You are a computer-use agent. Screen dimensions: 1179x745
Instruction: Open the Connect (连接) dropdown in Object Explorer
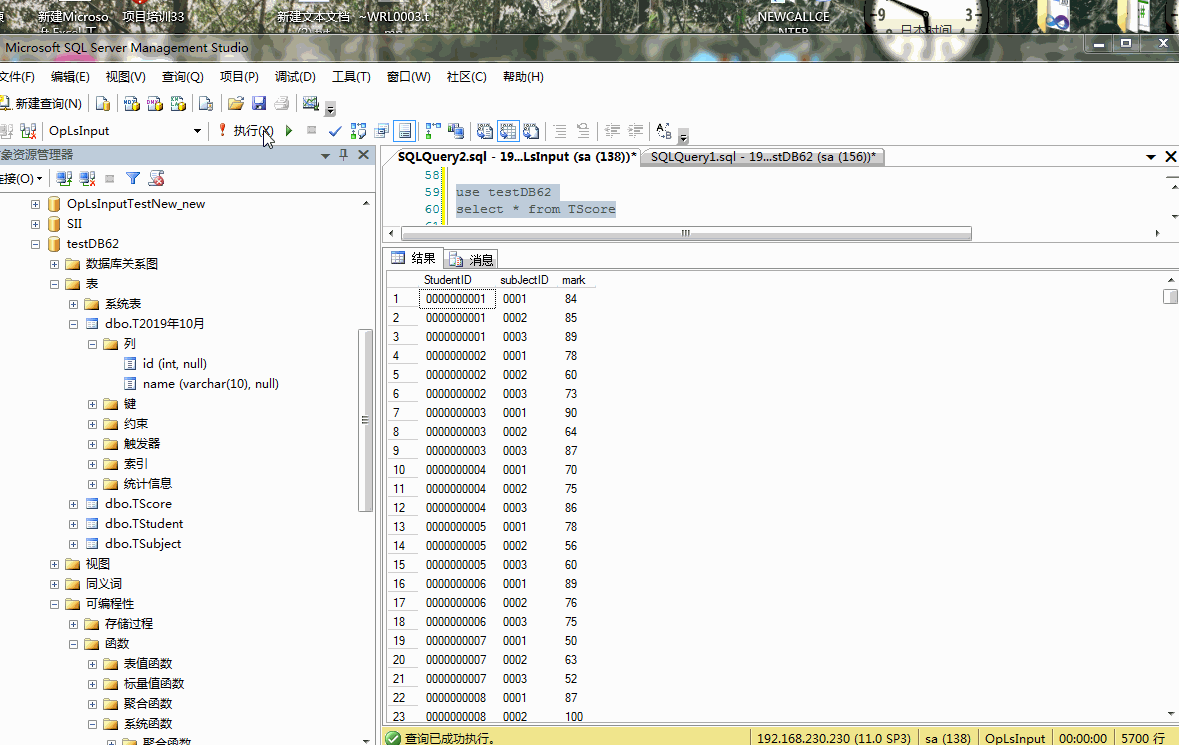pyautogui.click(x=20, y=179)
